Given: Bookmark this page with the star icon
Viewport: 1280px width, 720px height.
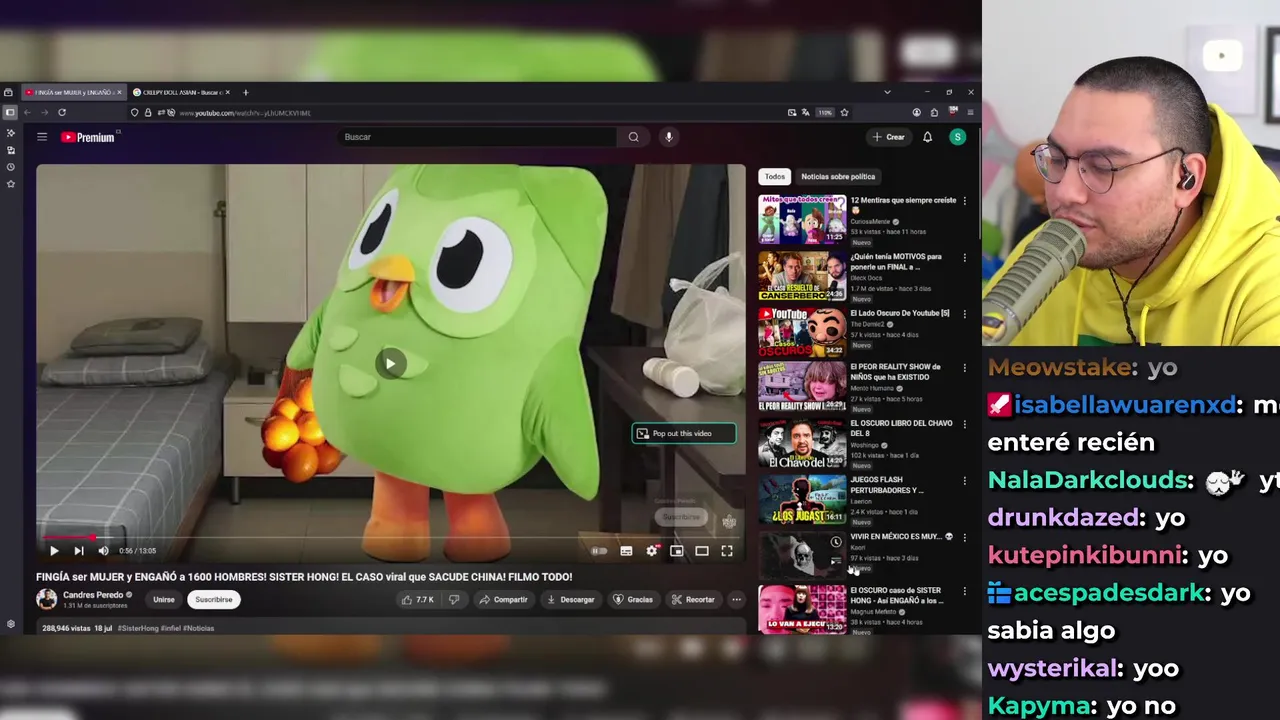Looking at the screenshot, I should 844,113.
